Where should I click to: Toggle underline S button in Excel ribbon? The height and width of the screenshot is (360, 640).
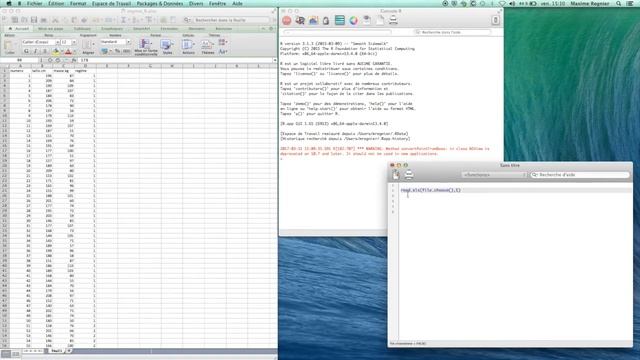point(44,51)
